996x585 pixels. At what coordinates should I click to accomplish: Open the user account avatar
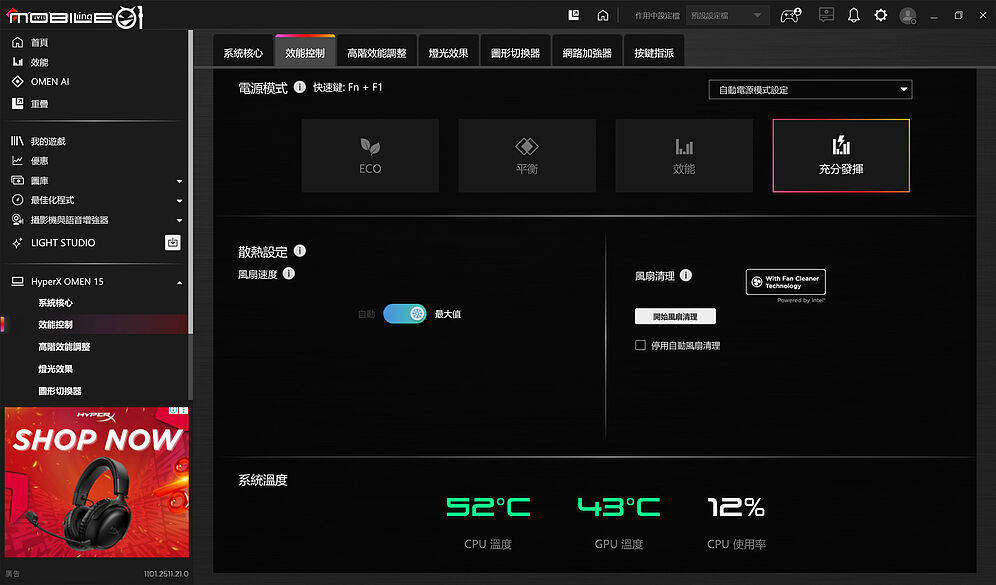click(x=908, y=15)
